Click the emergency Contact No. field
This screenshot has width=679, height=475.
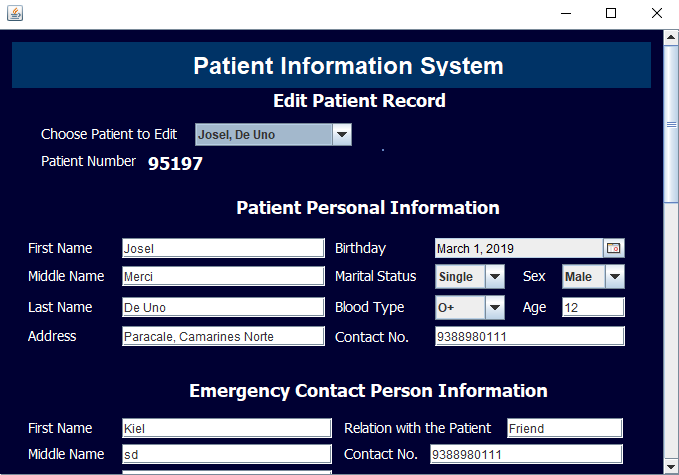526,454
